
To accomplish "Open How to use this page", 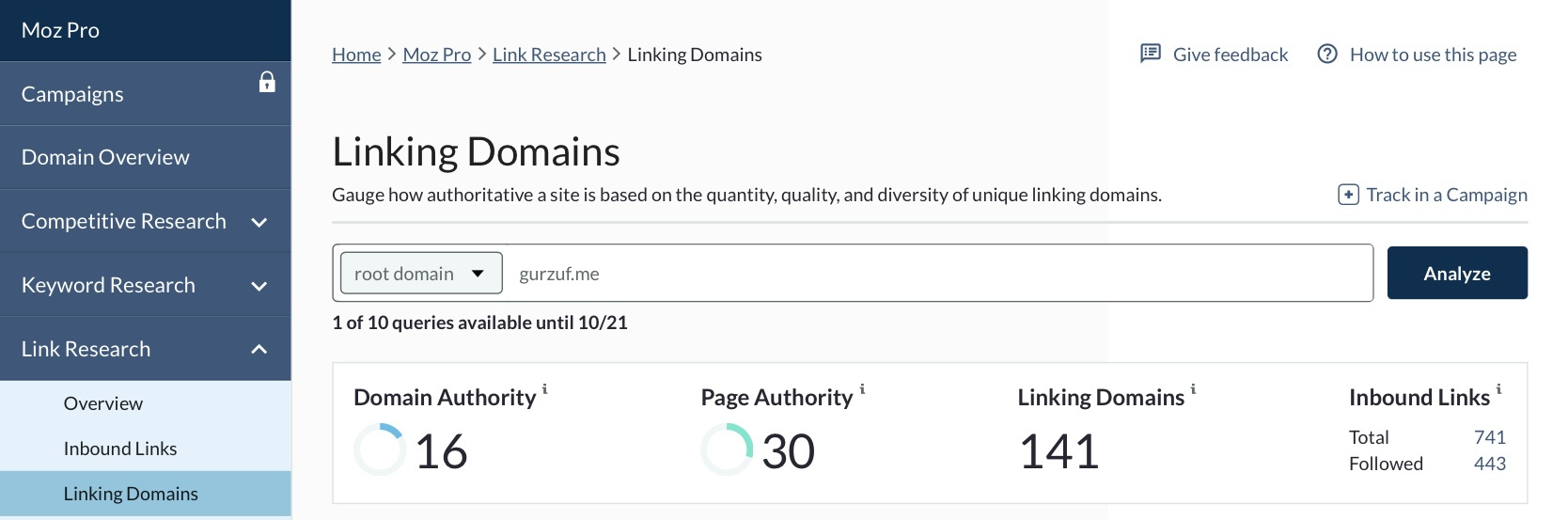I will pos(1417,55).
